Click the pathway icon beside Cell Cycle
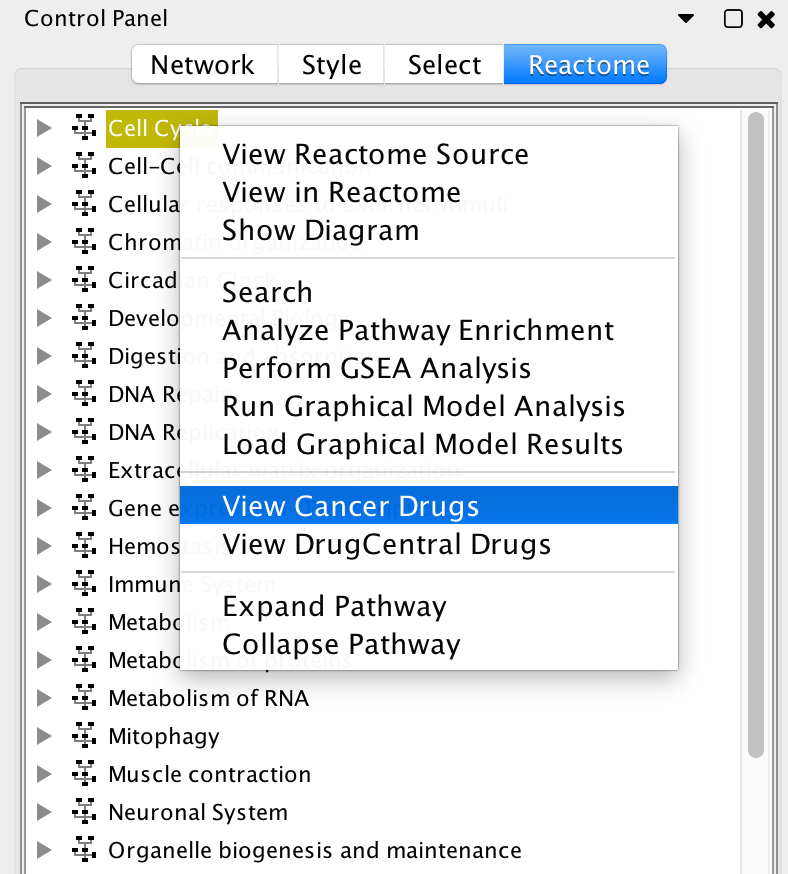The height and width of the screenshot is (874, 788). (84, 128)
